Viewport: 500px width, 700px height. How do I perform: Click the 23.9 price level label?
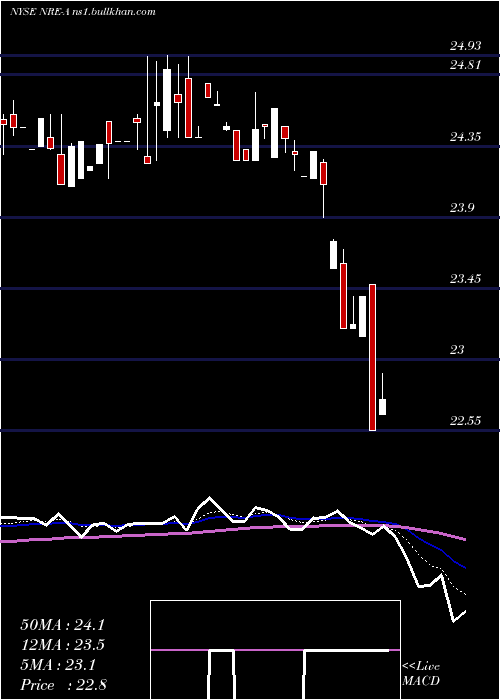tap(462, 208)
